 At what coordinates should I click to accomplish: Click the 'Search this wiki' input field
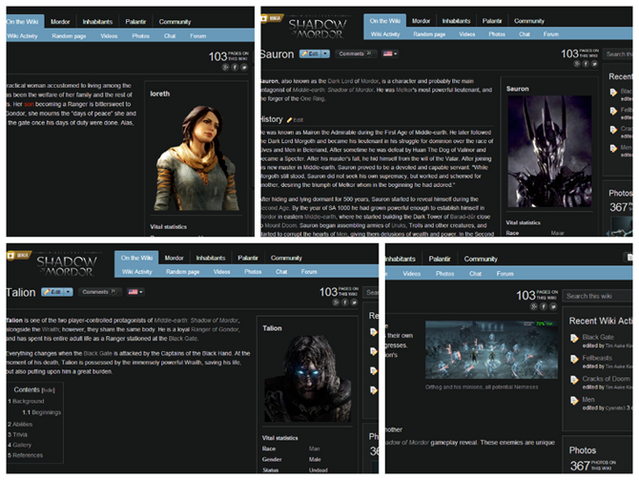[x=597, y=296]
